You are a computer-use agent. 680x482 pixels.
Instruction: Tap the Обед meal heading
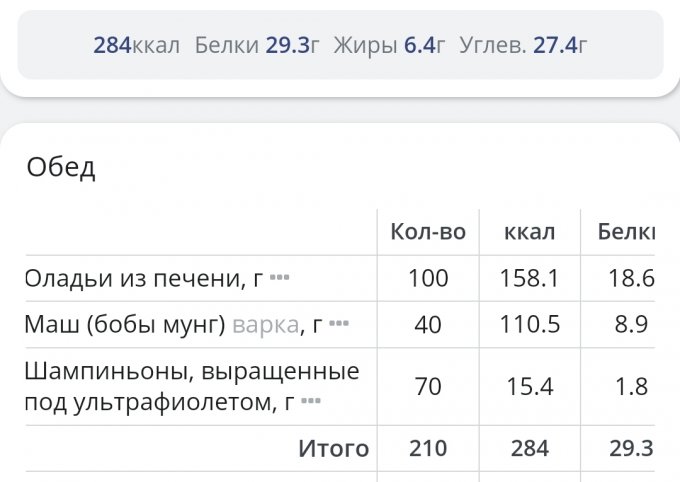coord(61,167)
